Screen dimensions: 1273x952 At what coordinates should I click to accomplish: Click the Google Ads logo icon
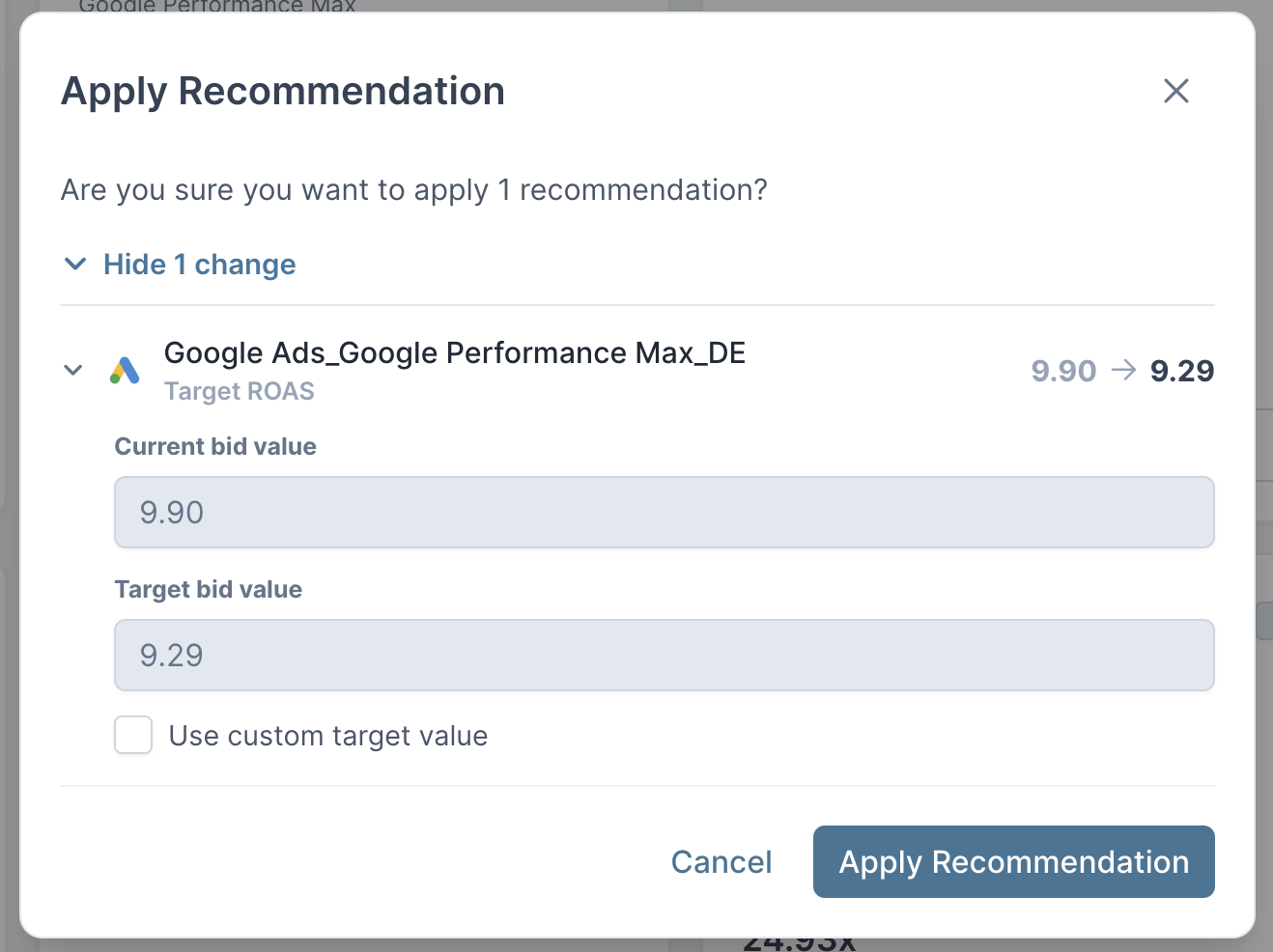click(125, 370)
